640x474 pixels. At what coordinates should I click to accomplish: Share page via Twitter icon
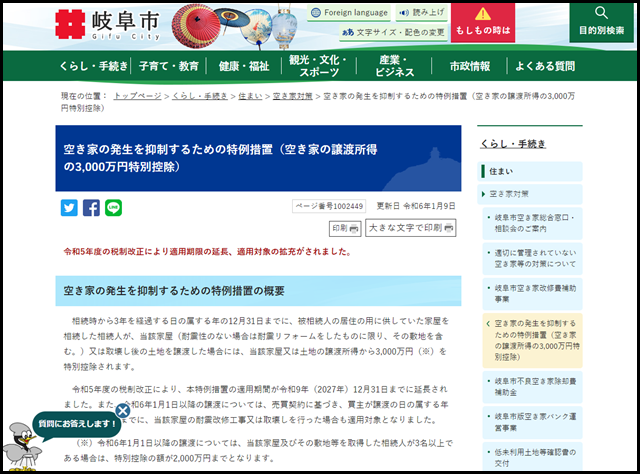(69, 208)
